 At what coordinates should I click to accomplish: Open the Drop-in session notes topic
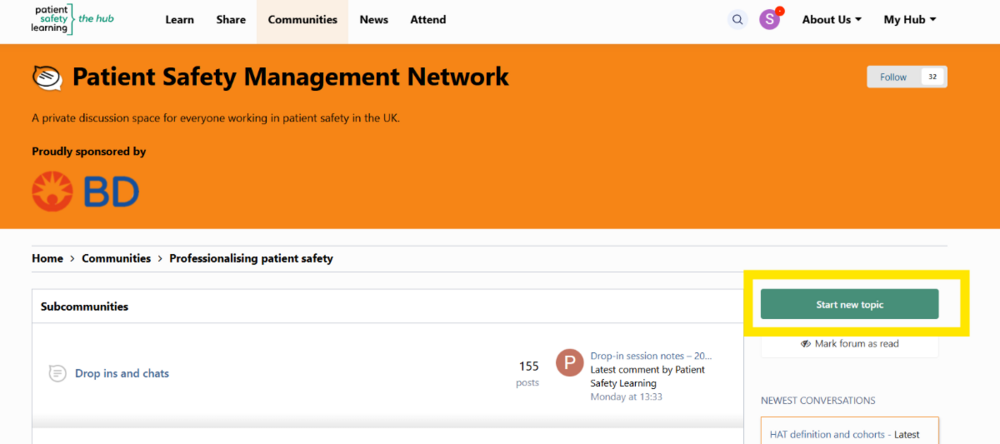pyautogui.click(x=651, y=356)
